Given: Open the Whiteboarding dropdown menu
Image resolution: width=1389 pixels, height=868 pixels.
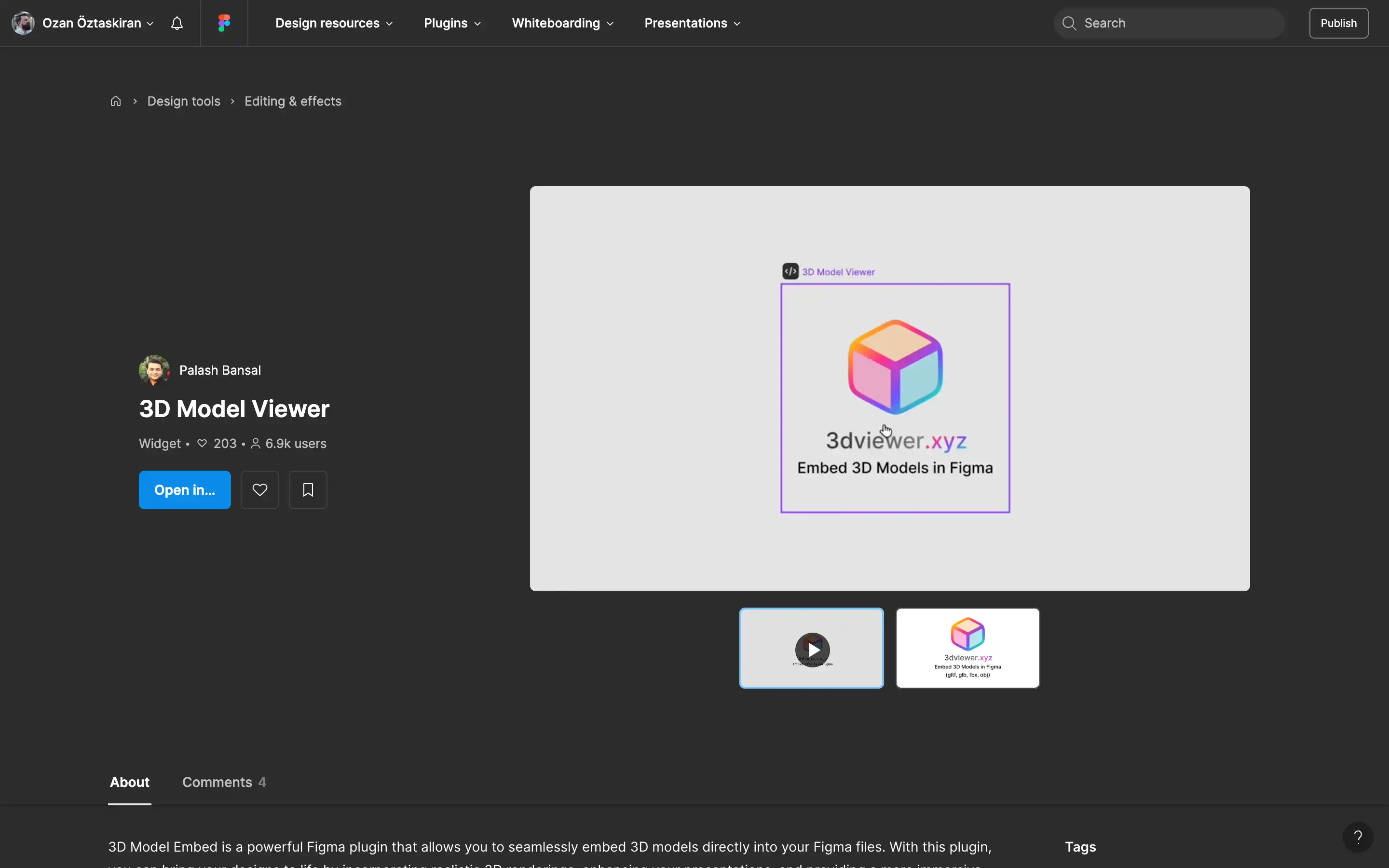Looking at the screenshot, I should (562, 23).
